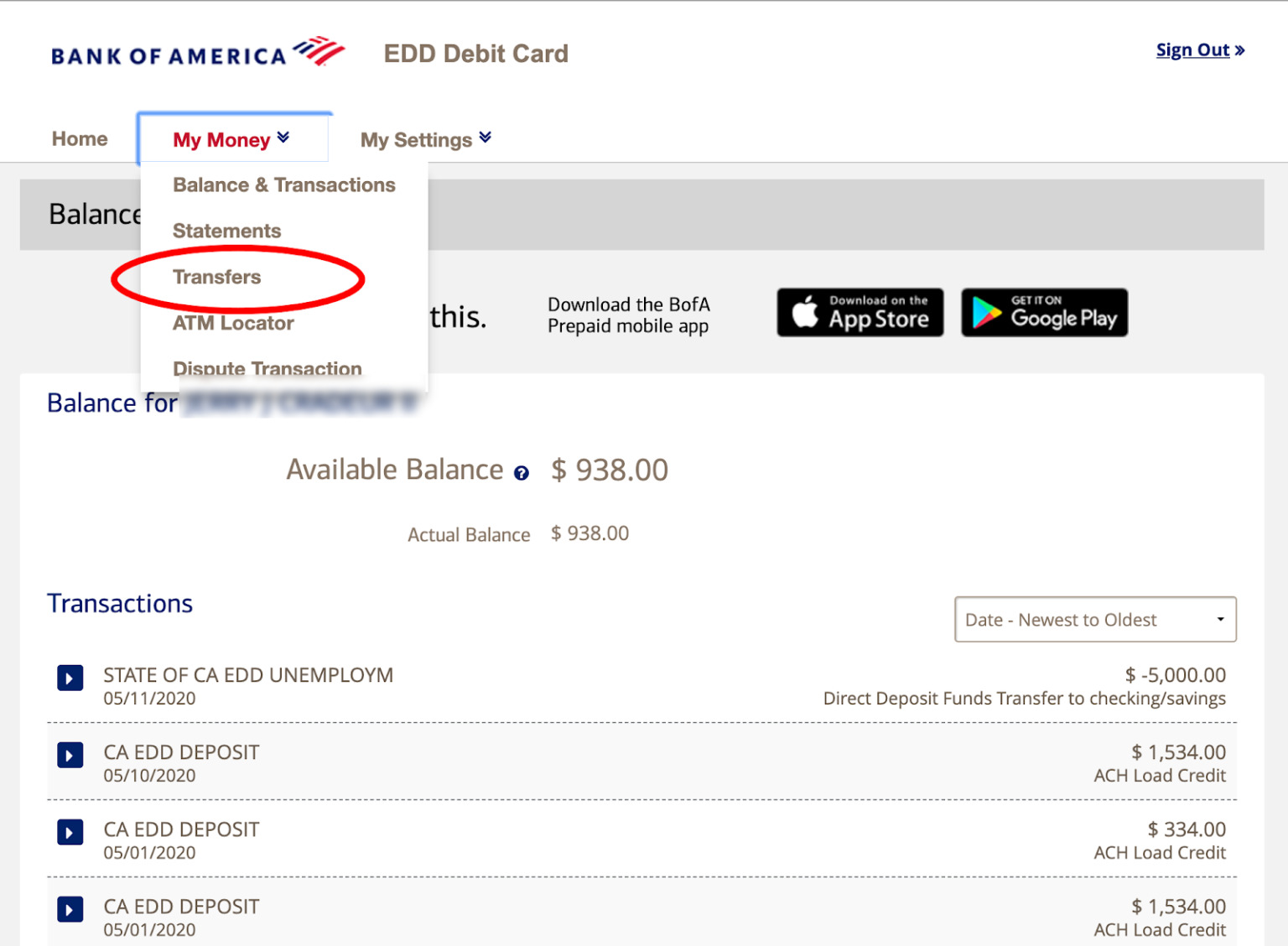Click the Download the BofA Prepaid mobile app text

629,314
